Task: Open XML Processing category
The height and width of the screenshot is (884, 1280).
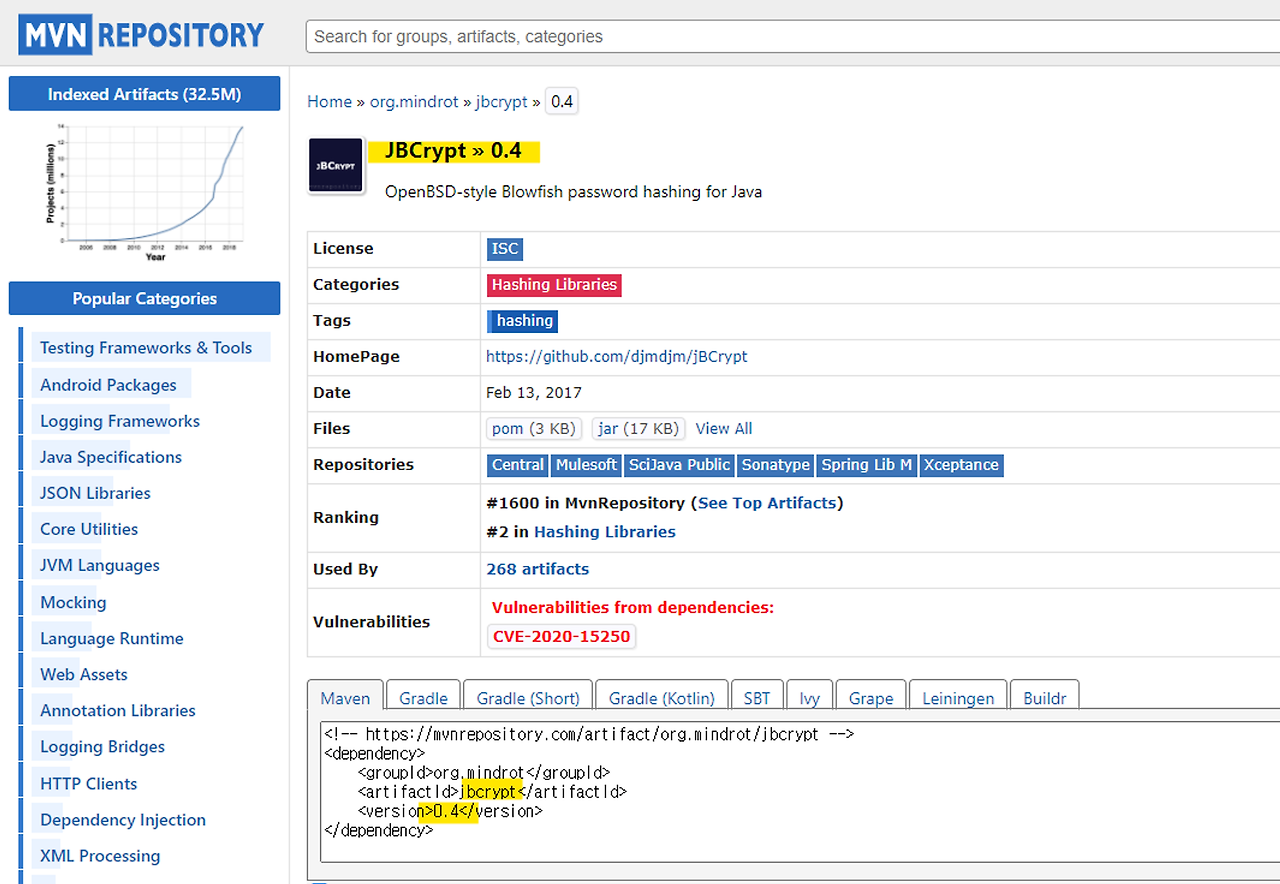Action: [100, 855]
